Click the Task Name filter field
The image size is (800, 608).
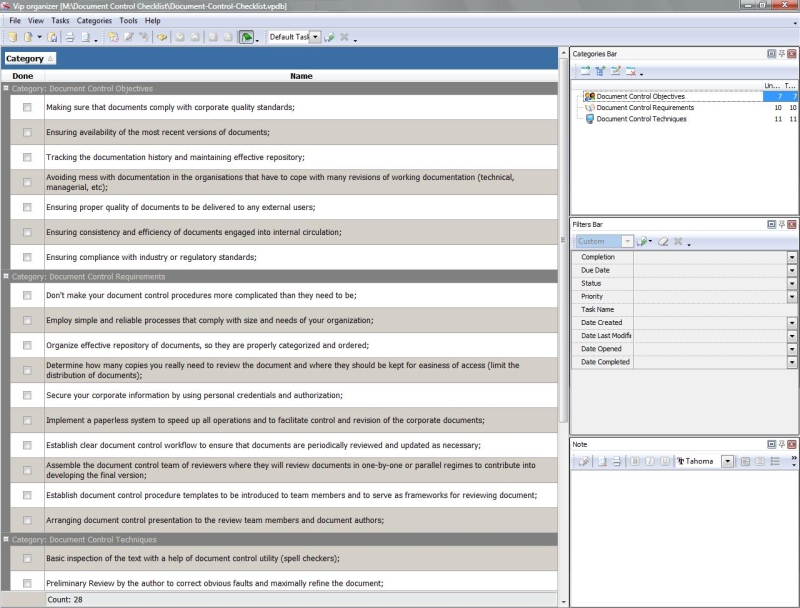pyautogui.click(x=710, y=310)
